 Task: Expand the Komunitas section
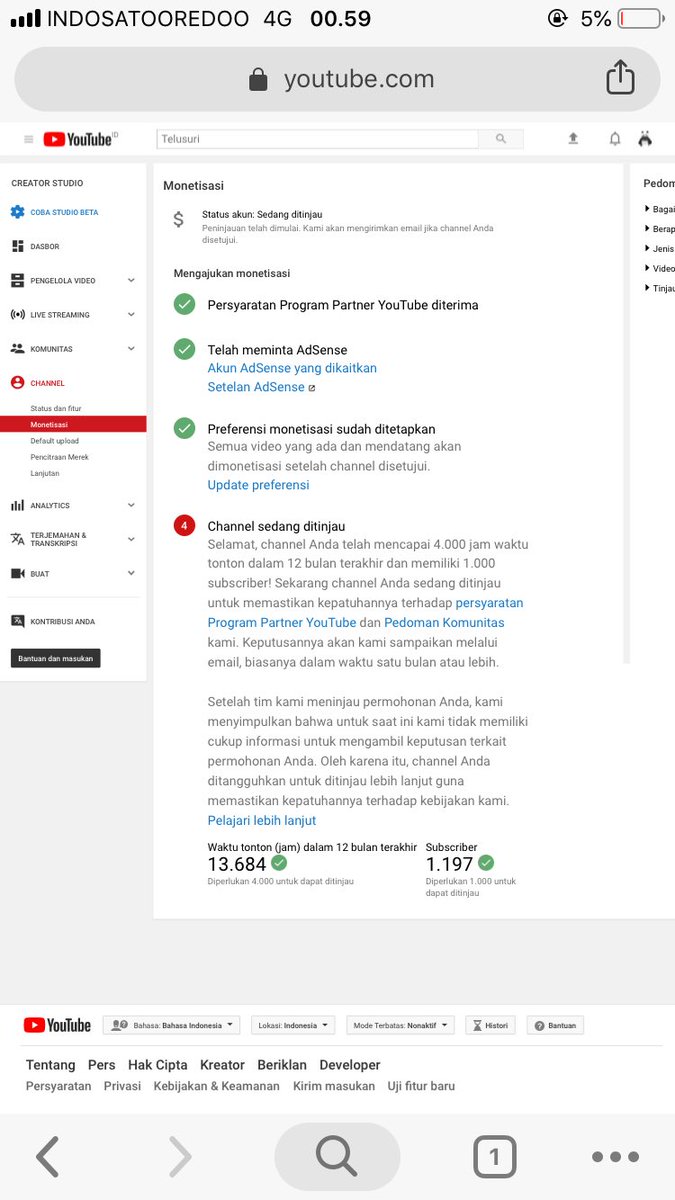pos(131,349)
